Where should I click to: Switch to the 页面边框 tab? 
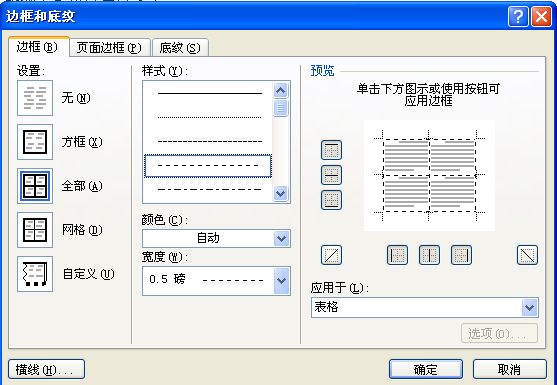[x=109, y=48]
